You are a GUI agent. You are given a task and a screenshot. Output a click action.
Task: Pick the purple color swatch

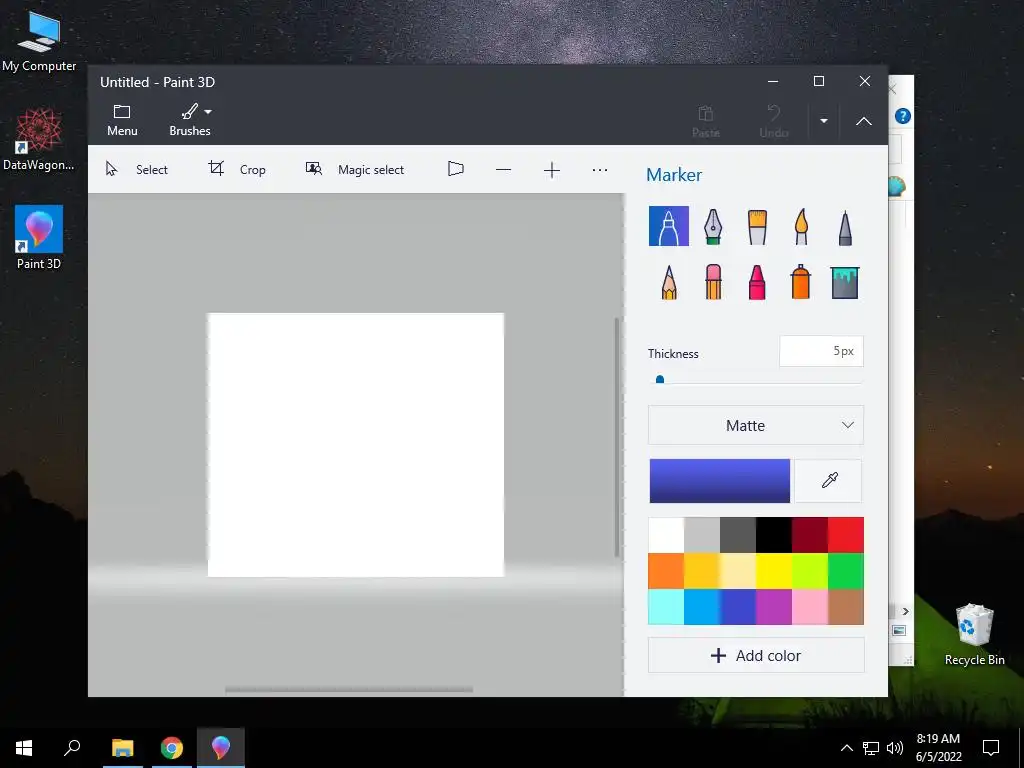(x=774, y=607)
